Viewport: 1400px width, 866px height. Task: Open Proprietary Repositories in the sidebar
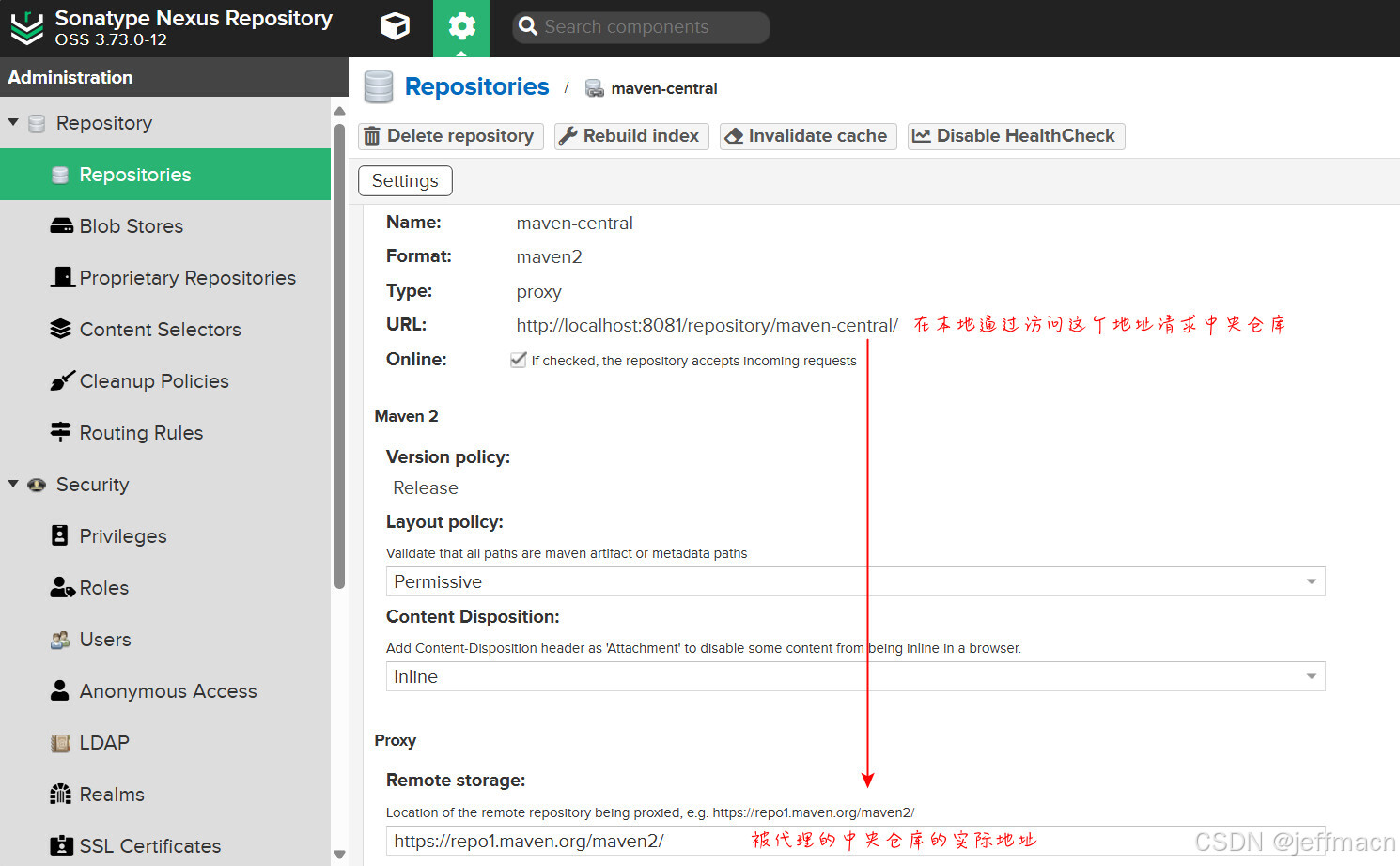(165, 278)
